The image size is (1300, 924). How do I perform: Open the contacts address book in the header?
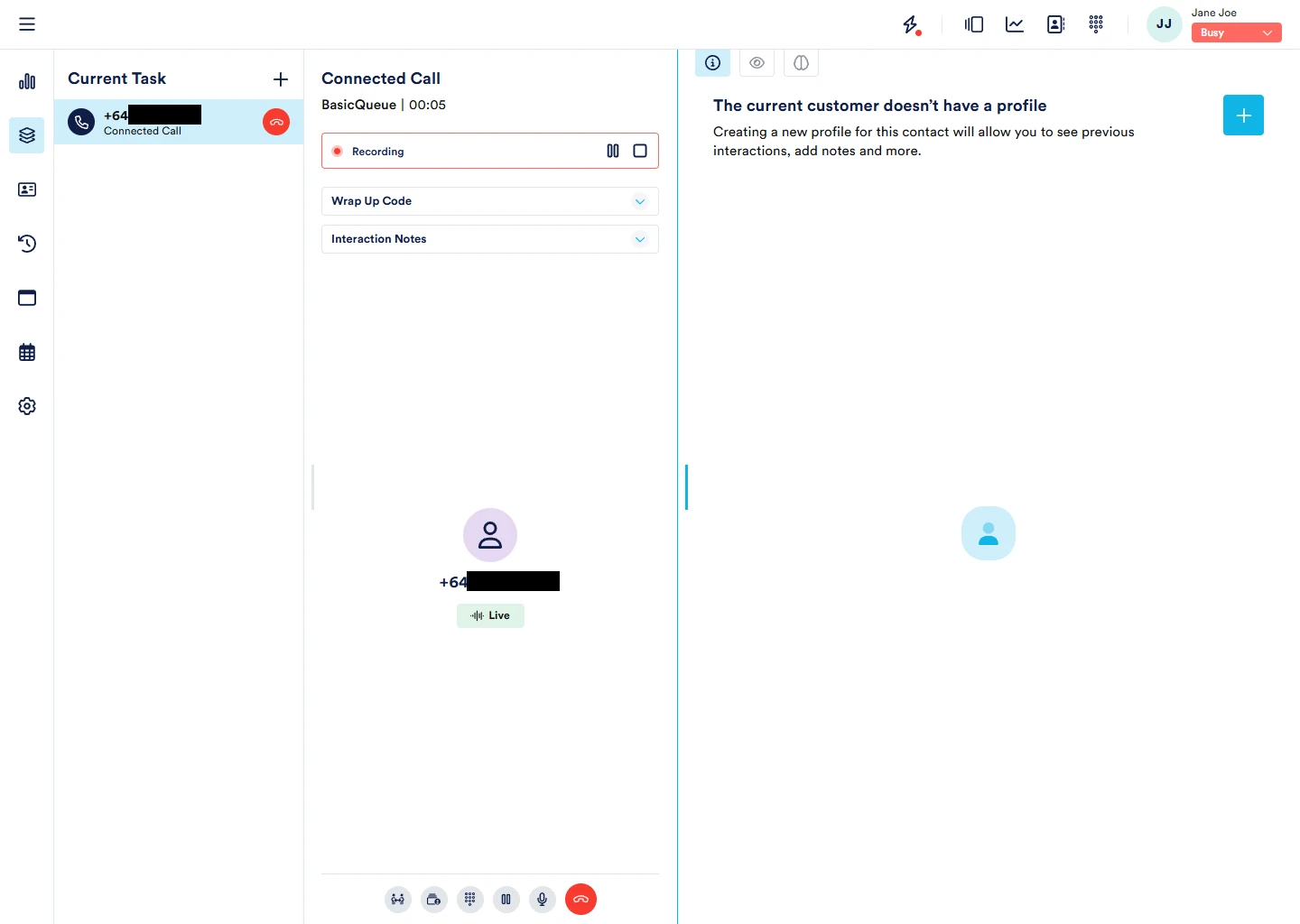tap(1055, 24)
